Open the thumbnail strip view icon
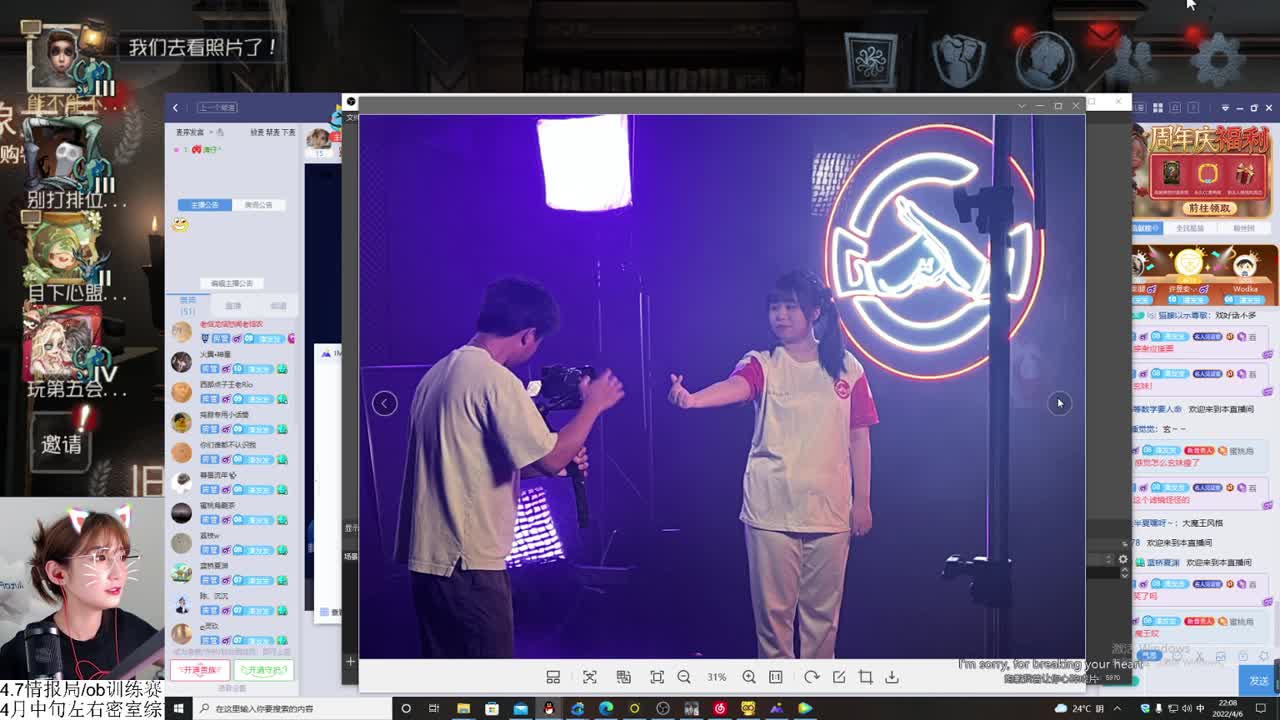This screenshot has height=720, width=1280. pyautogui.click(x=553, y=677)
